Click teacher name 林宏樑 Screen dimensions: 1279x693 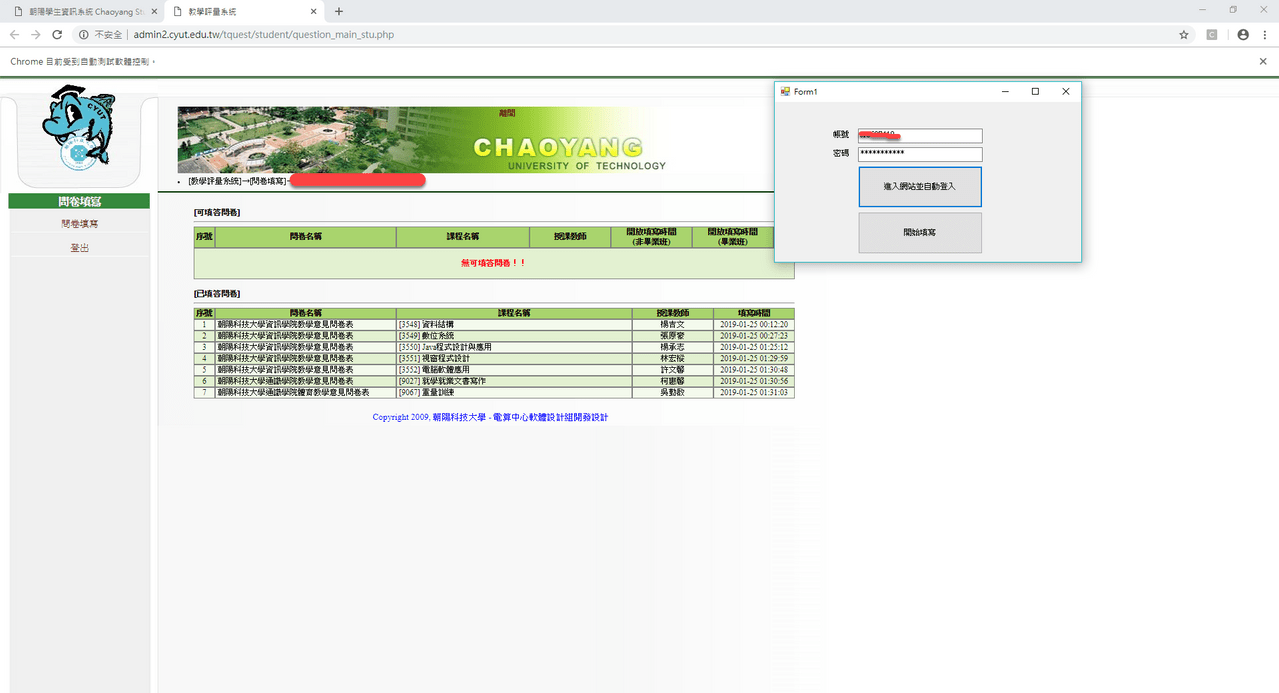(672, 358)
